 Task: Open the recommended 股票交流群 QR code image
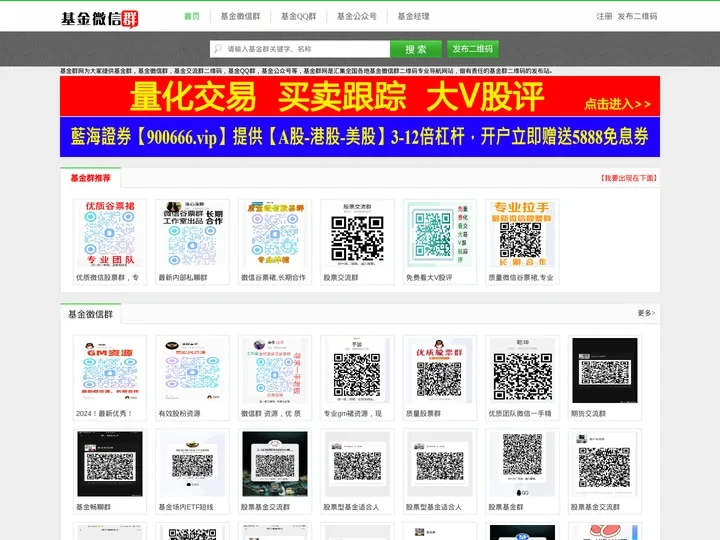tap(357, 234)
